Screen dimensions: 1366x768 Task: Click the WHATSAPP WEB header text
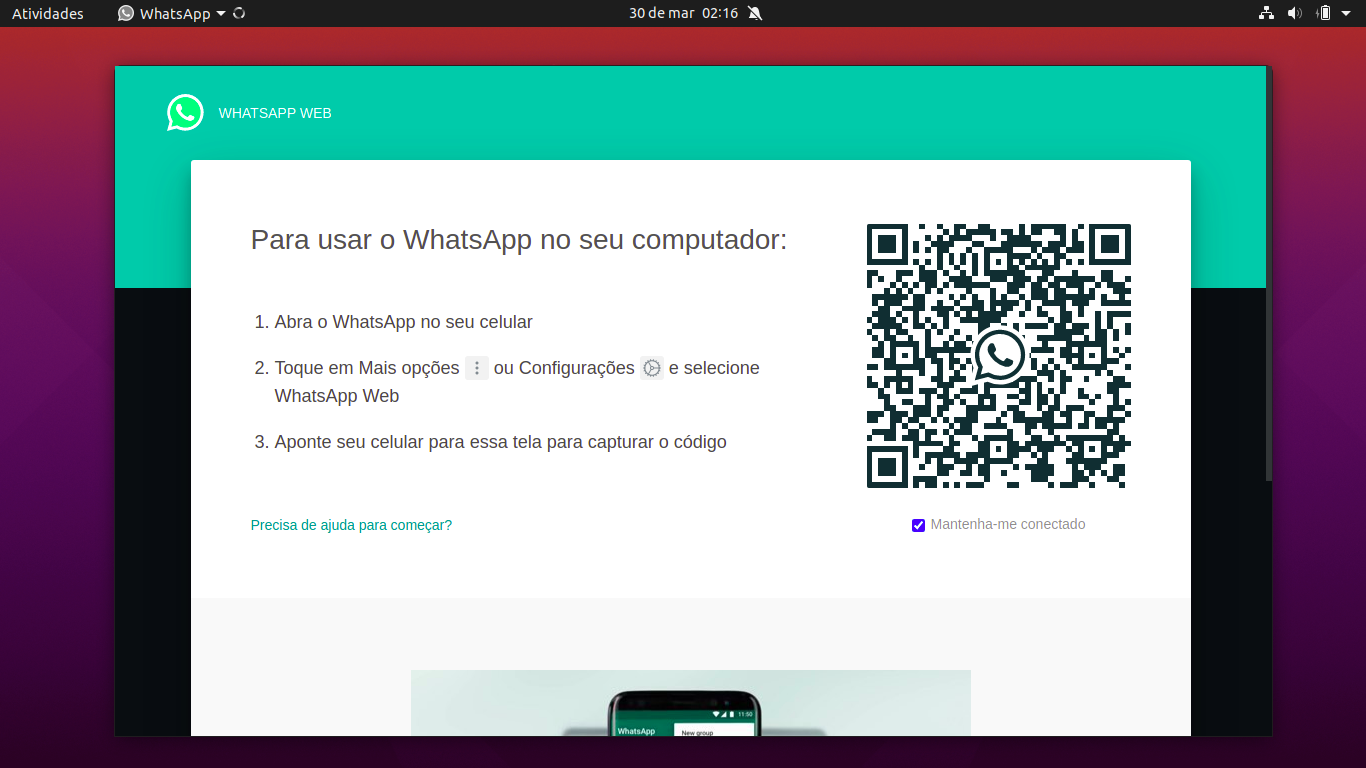click(x=275, y=113)
